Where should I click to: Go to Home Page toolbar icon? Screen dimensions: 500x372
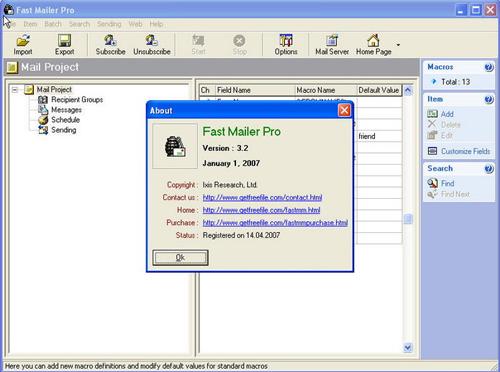(374, 45)
